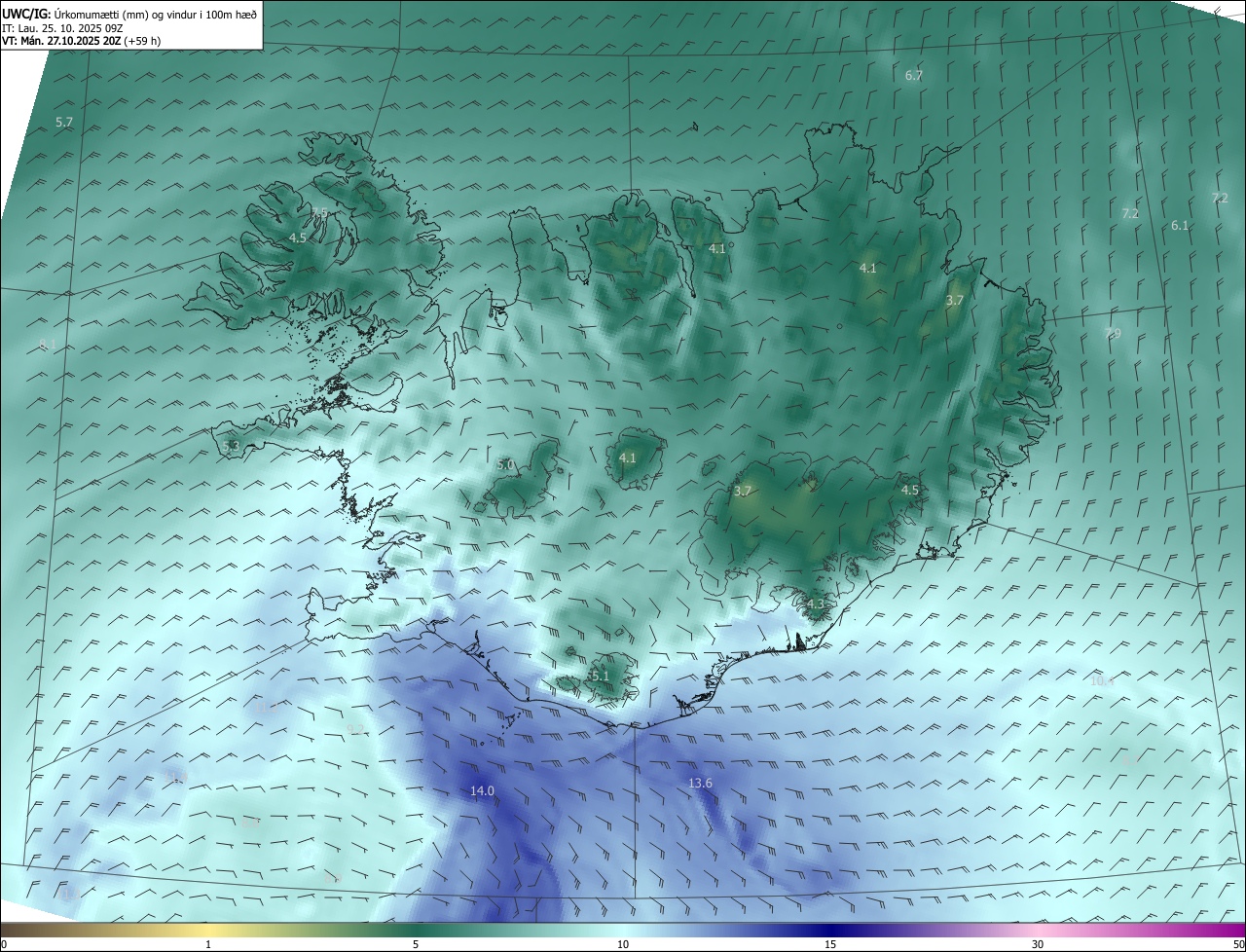Click the pink color above scale label 30
The height and width of the screenshot is (952, 1246).
coord(1038,930)
